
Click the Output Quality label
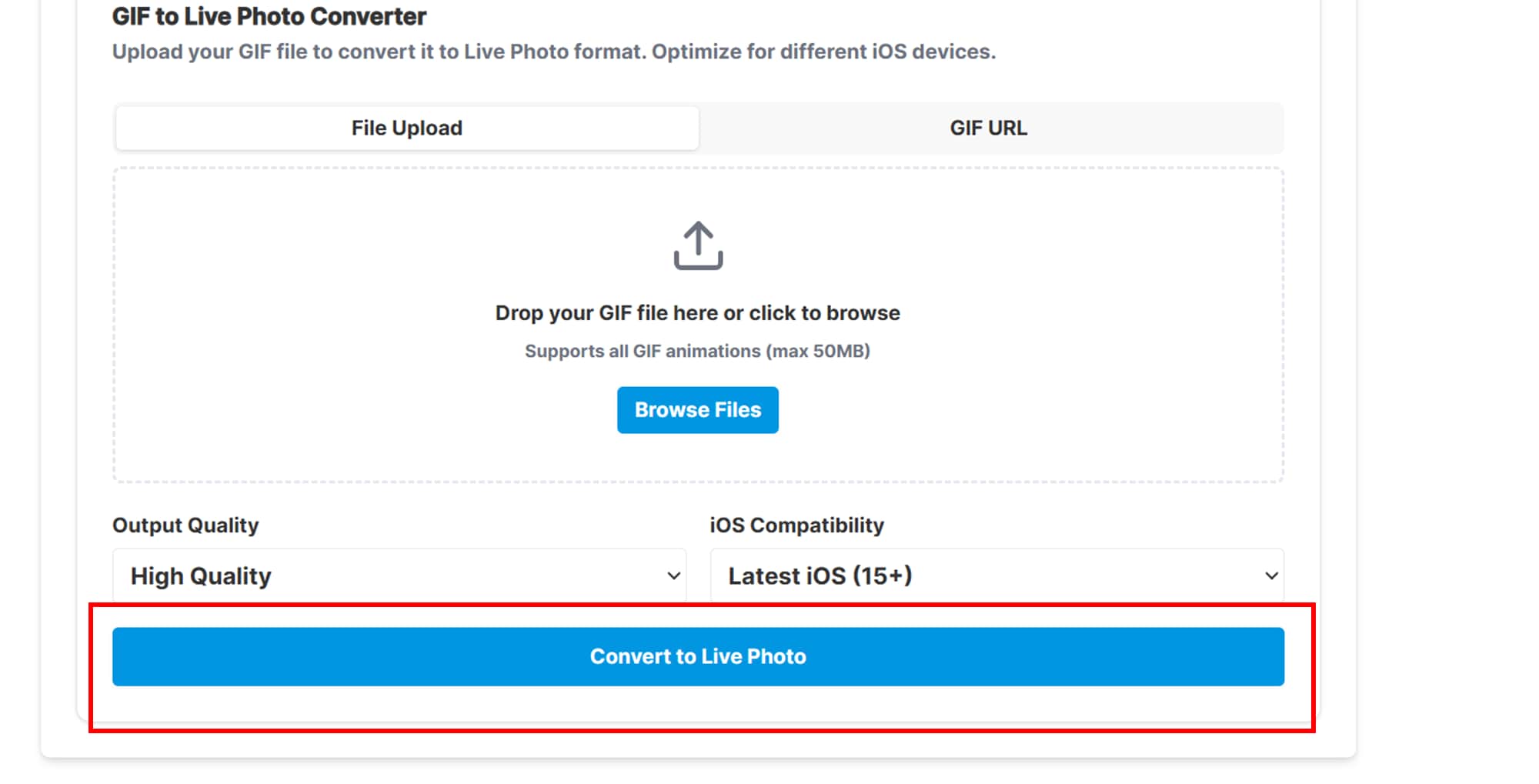[x=185, y=525]
